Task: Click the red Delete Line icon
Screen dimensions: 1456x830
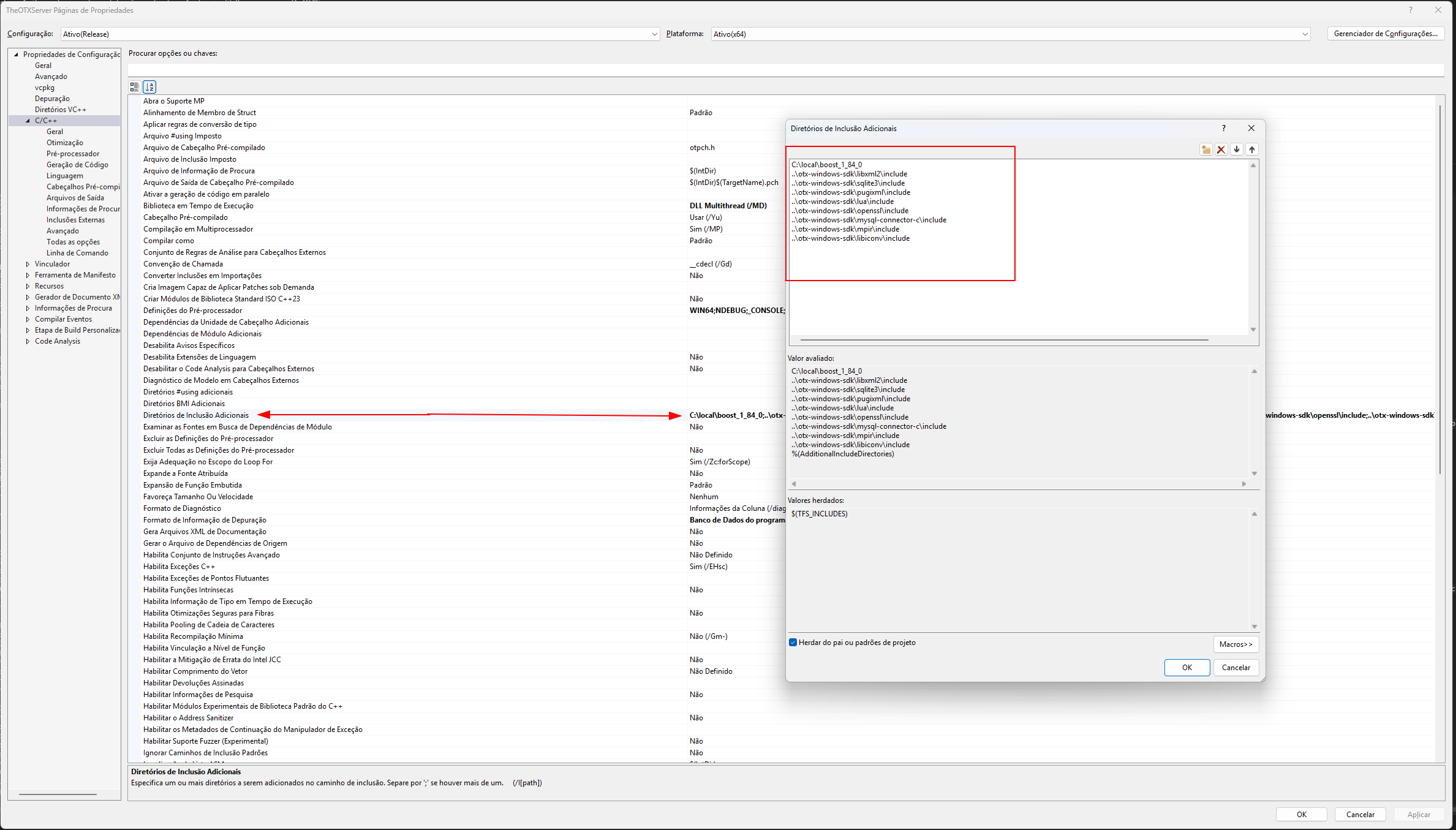Action: pyautogui.click(x=1221, y=149)
